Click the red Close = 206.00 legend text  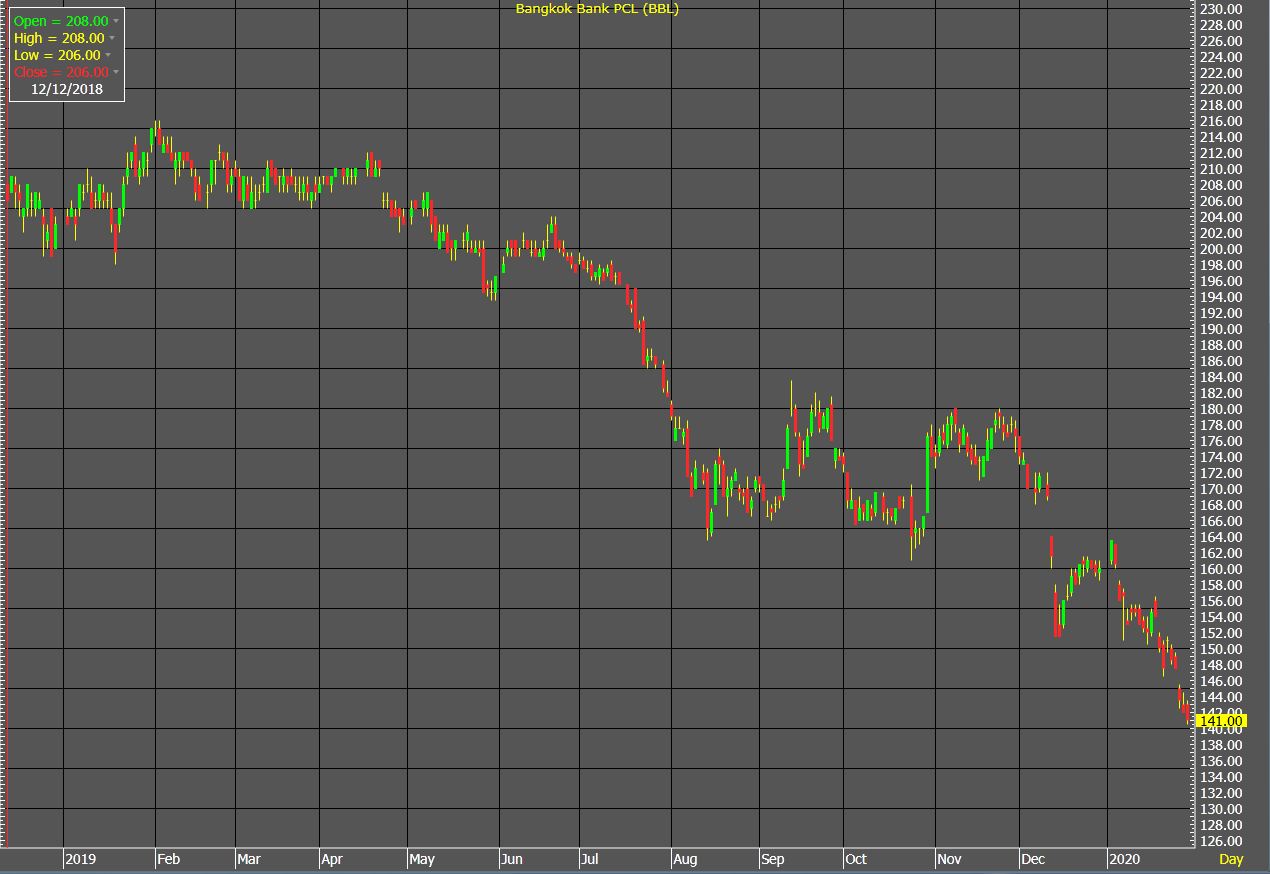pos(61,72)
